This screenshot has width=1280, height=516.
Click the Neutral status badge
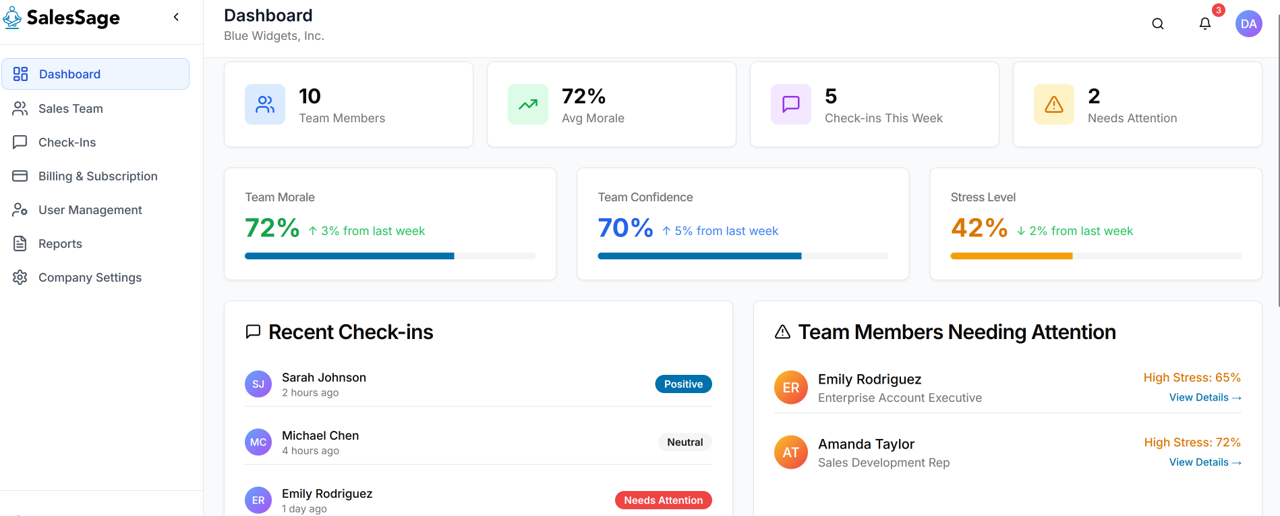[685, 442]
